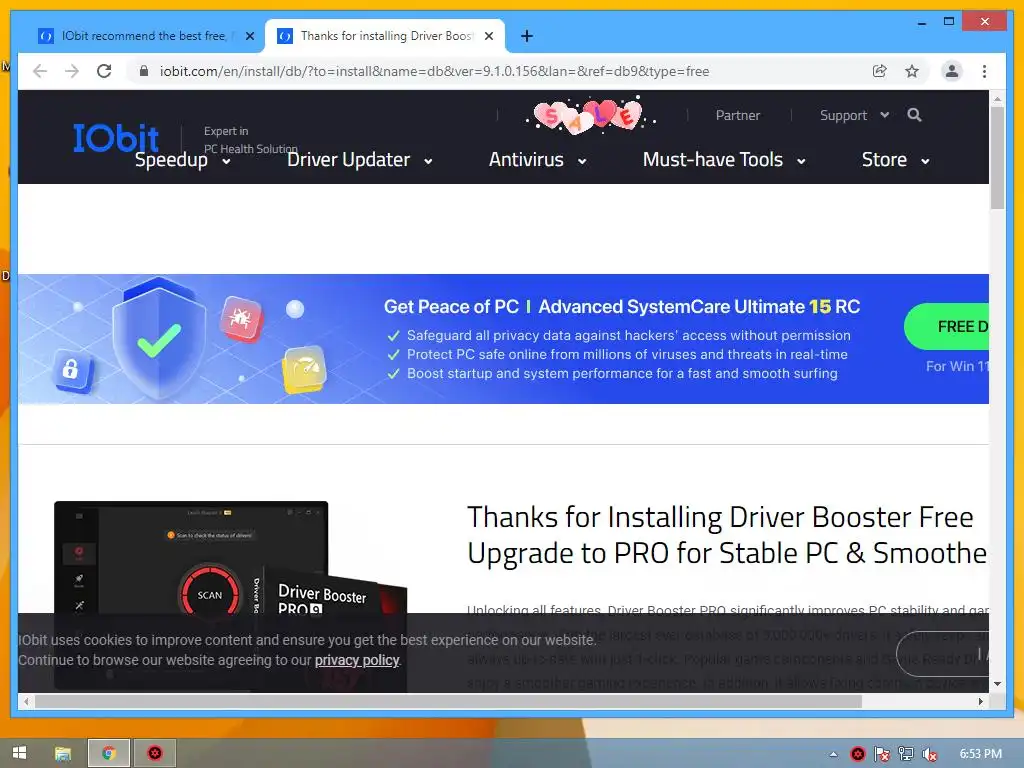The image size is (1024, 768).
Task: Click 'Boost startup and system performance' bullet
Action: (622, 374)
